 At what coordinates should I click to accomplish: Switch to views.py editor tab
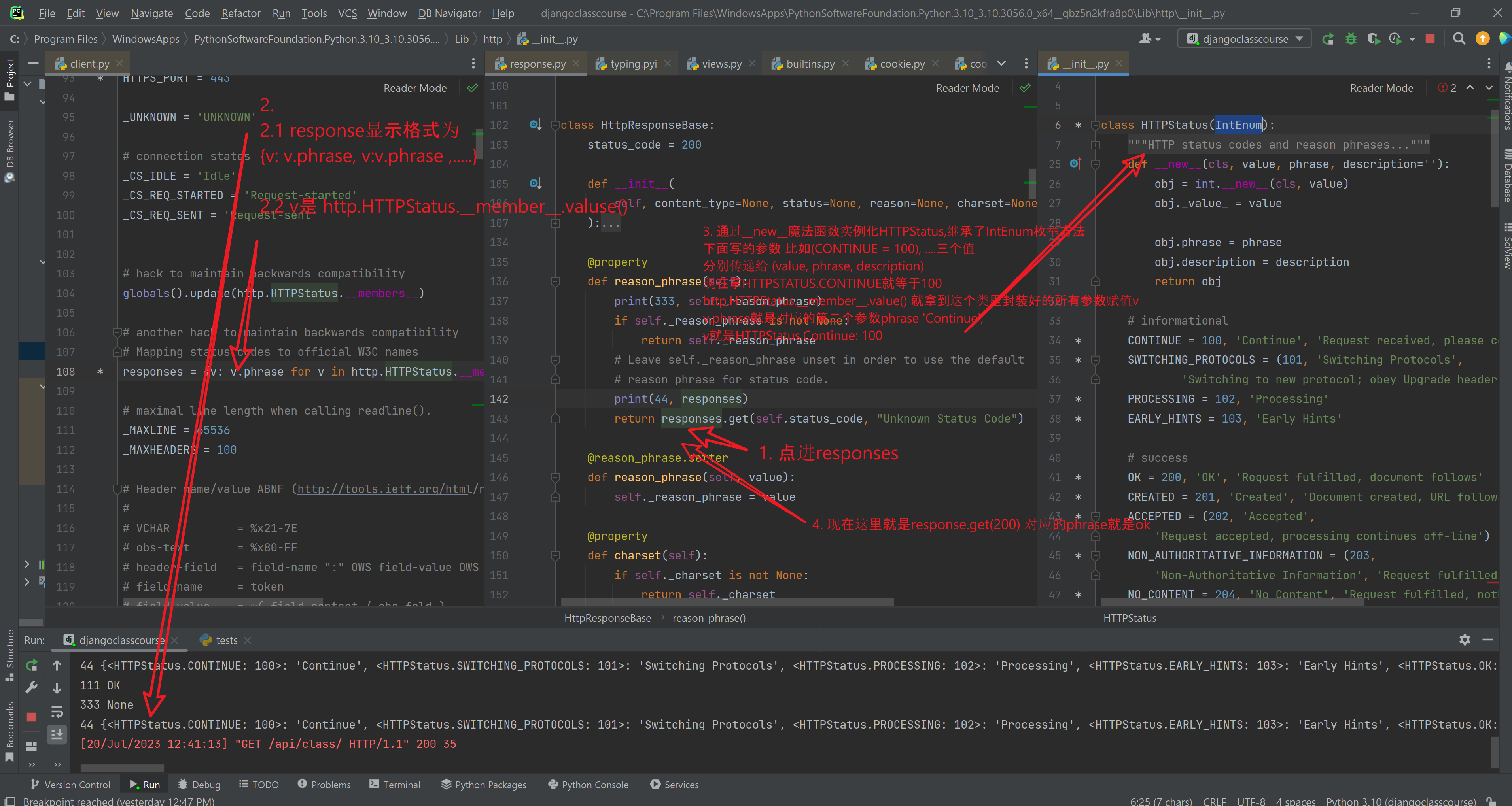(x=721, y=64)
